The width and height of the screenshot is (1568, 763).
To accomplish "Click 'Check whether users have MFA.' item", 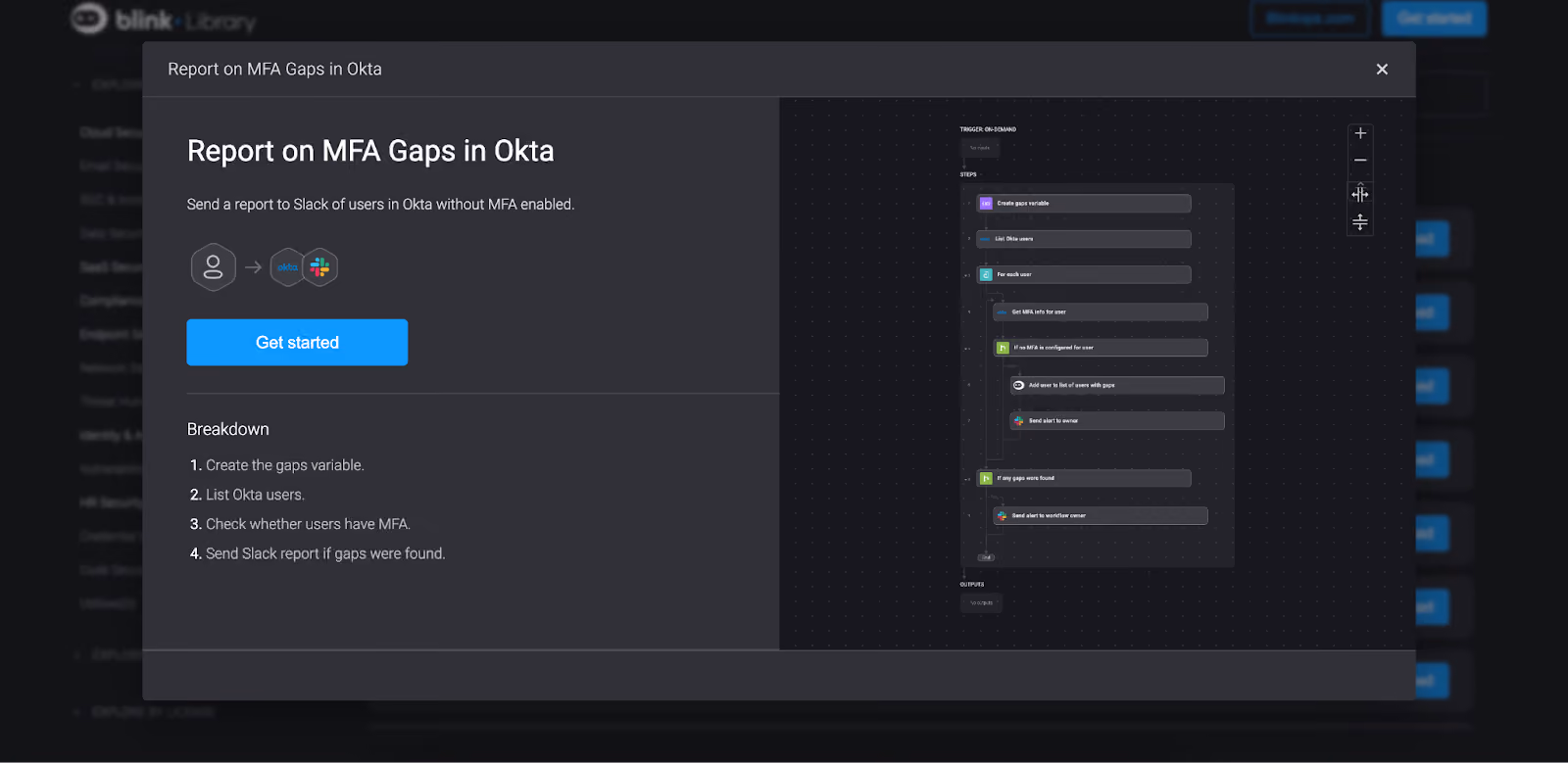I will coord(308,524).
